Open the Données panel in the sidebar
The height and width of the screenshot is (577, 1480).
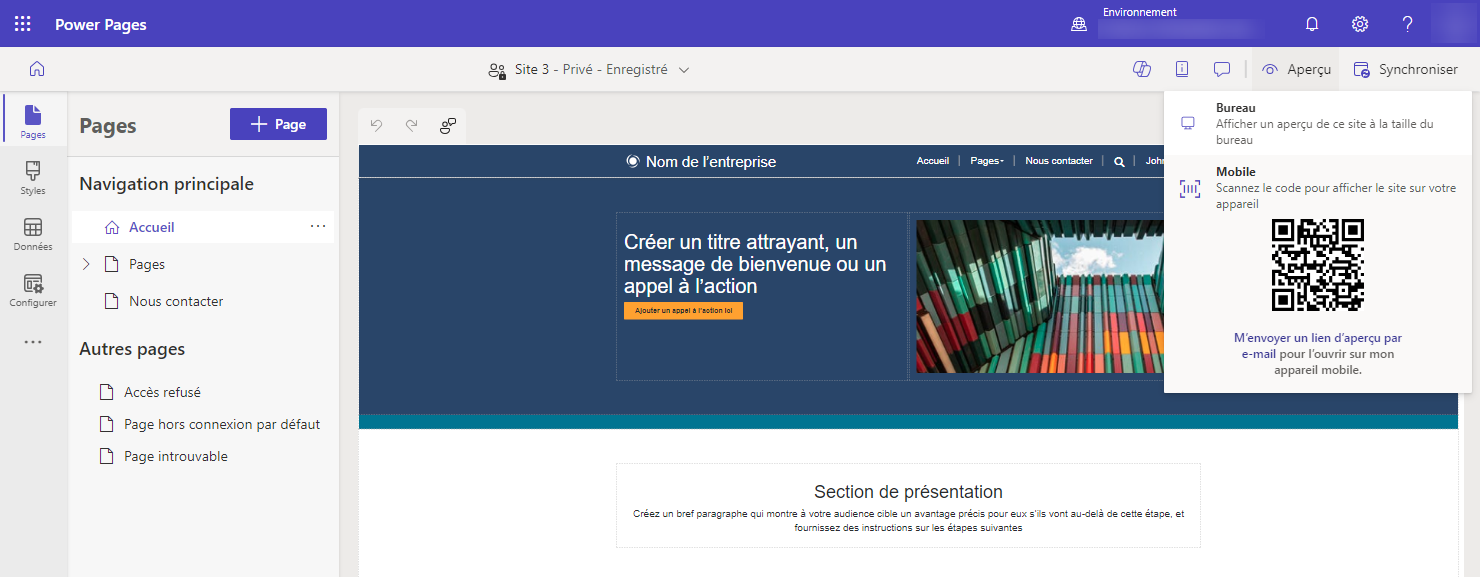click(x=33, y=234)
